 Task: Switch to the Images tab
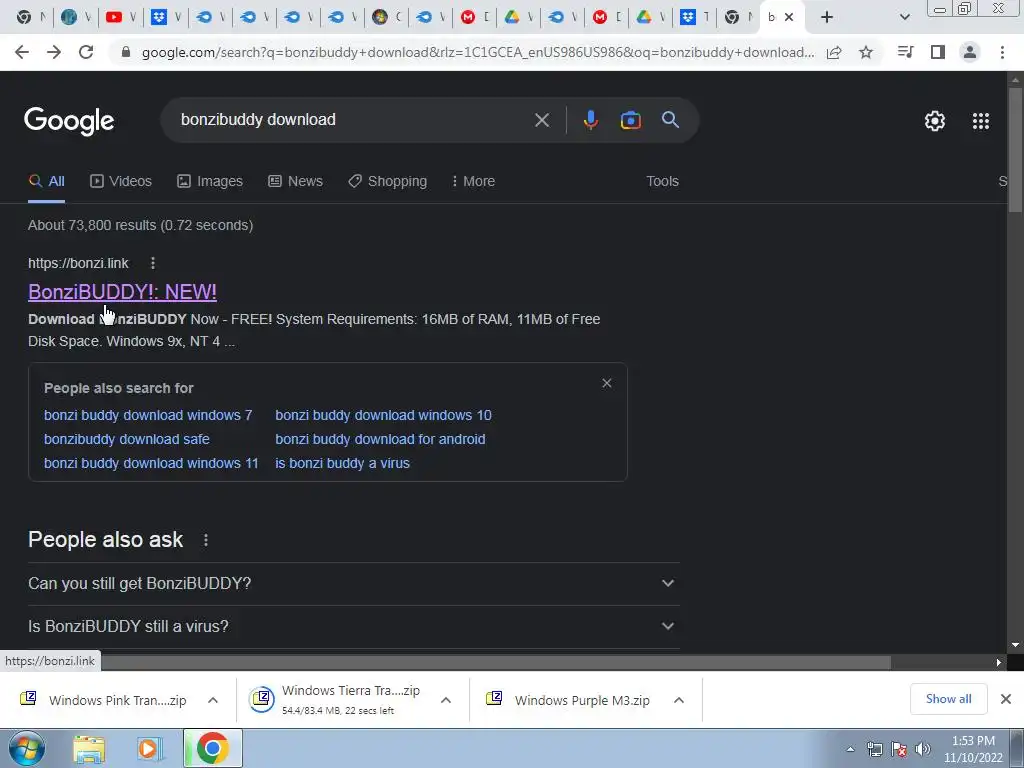point(210,182)
